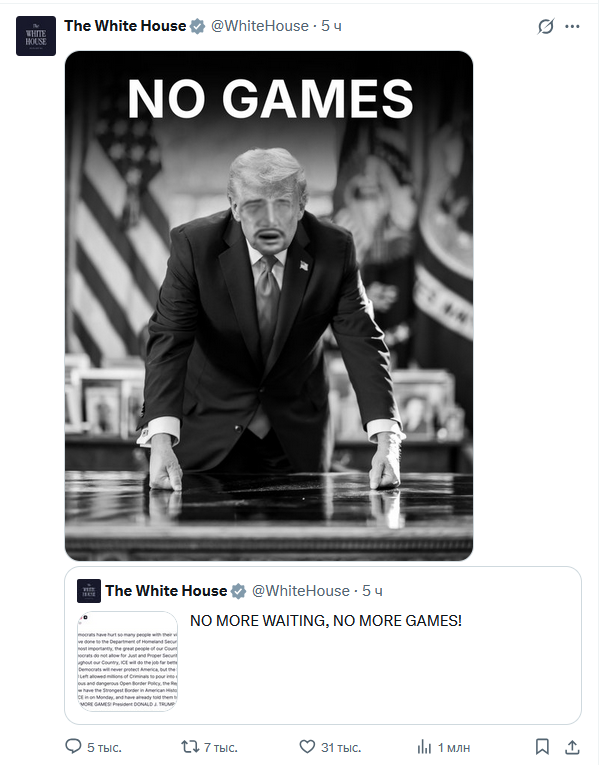This screenshot has height=765, width=608.
Task: Click the White House profile avatar
Action: (36, 36)
